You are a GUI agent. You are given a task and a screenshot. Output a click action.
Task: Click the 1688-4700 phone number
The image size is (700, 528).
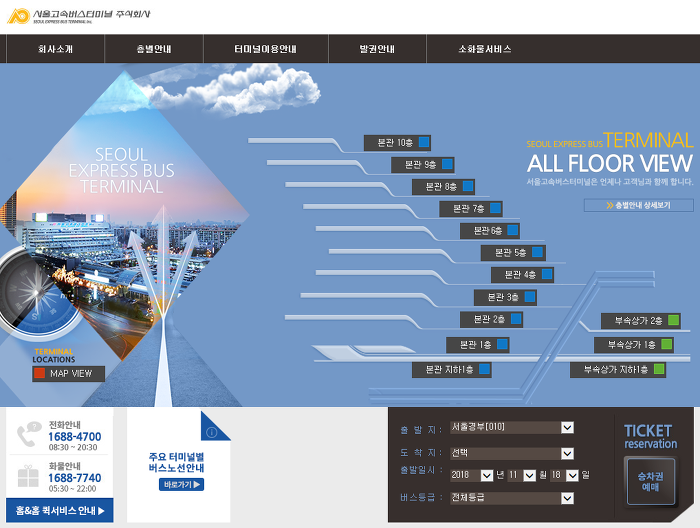(75, 437)
